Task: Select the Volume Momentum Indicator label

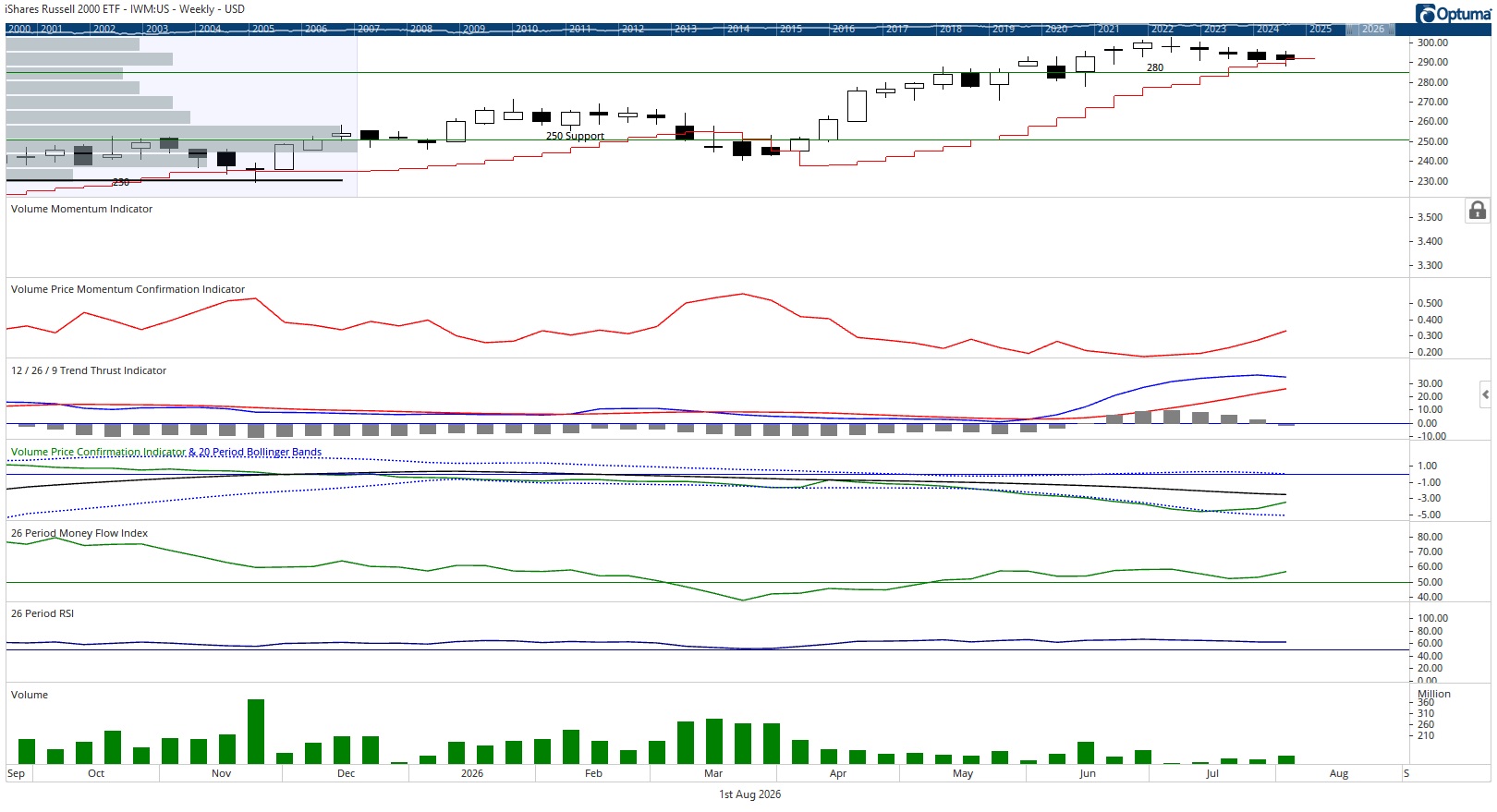Action: (x=81, y=209)
